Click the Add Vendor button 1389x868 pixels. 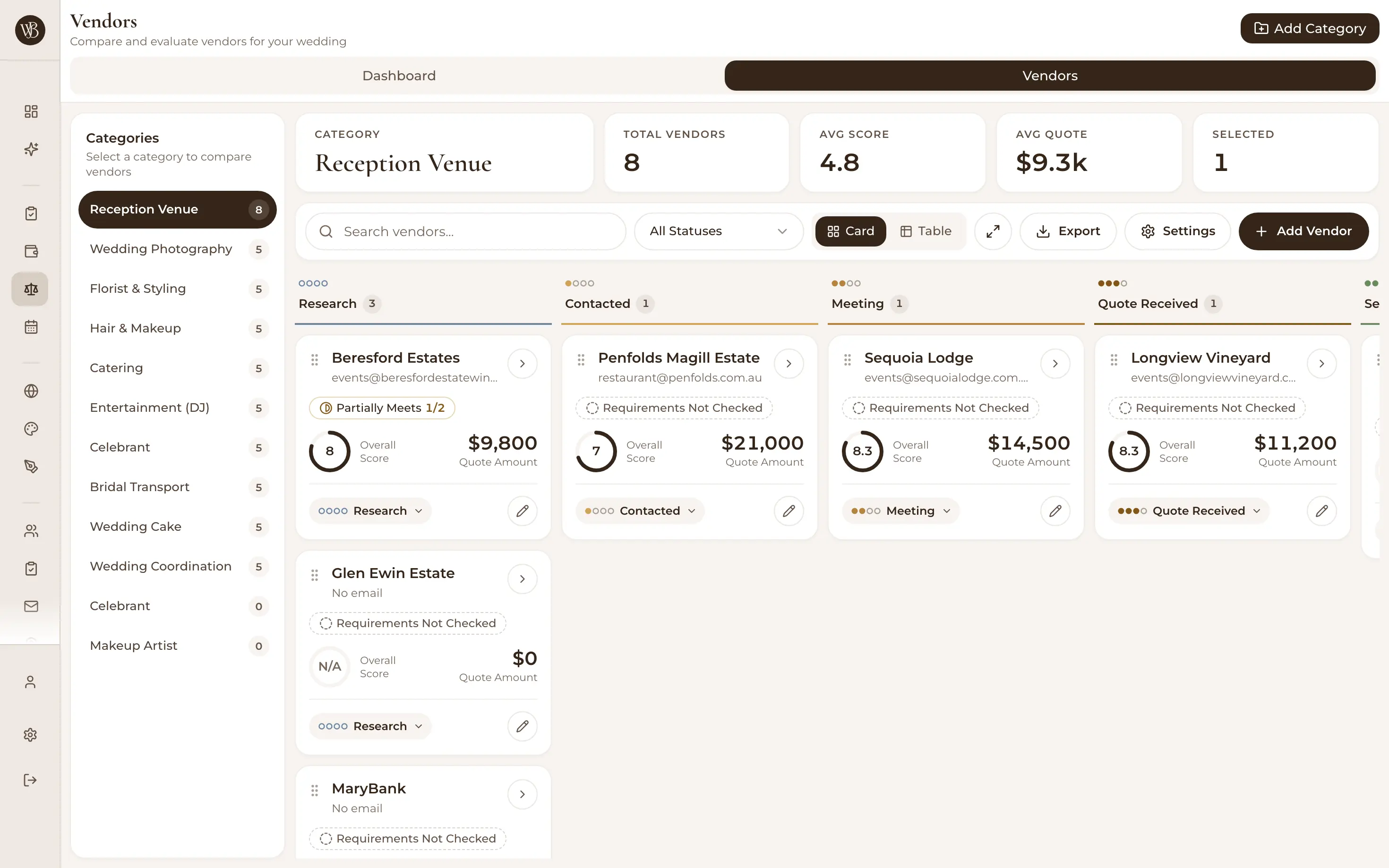[x=1303, y=231]
